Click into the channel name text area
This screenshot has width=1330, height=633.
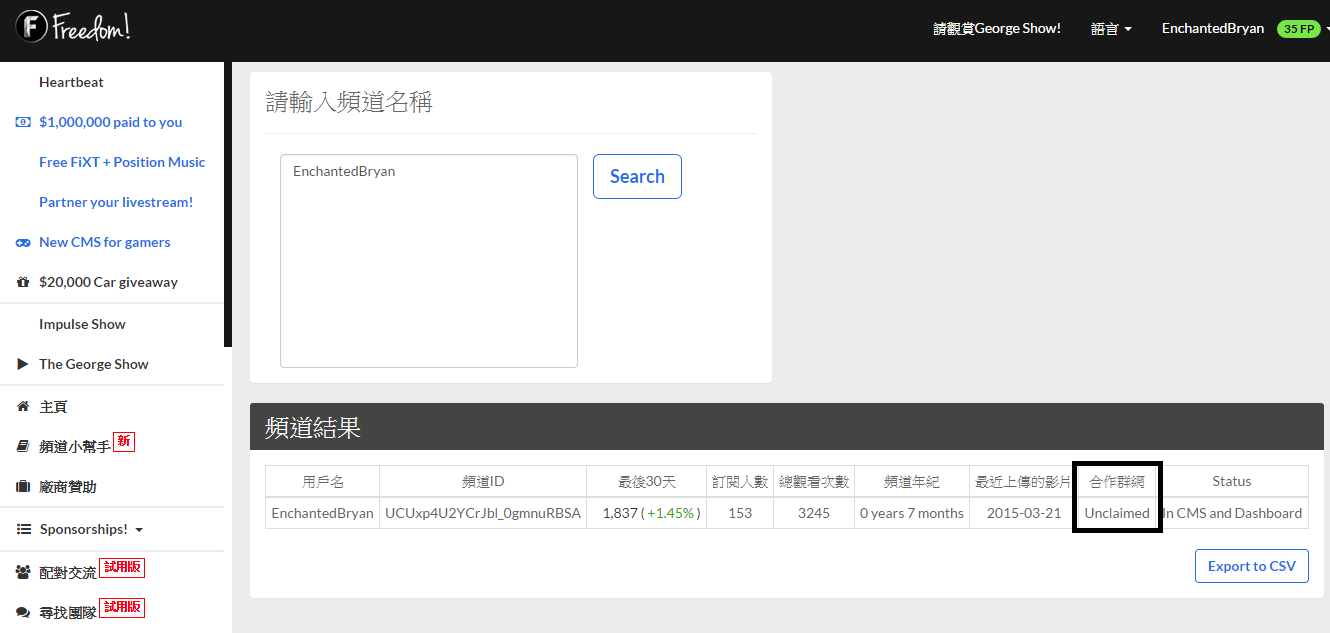[x=428, y=261]
